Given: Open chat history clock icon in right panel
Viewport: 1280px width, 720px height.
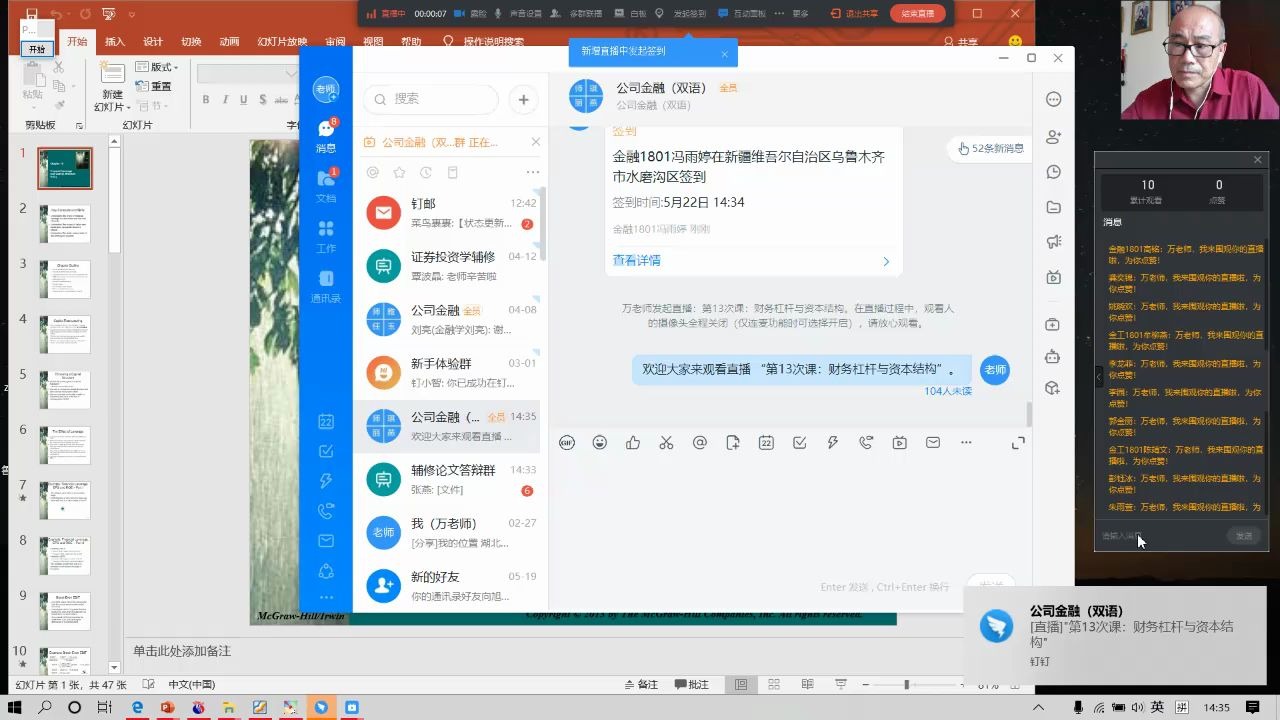Looking at the screenshot, I should click(1053, 172).
